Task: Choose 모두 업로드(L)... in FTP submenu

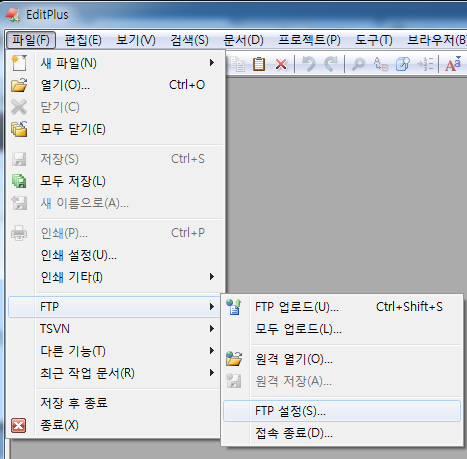Action: point(342,329)
